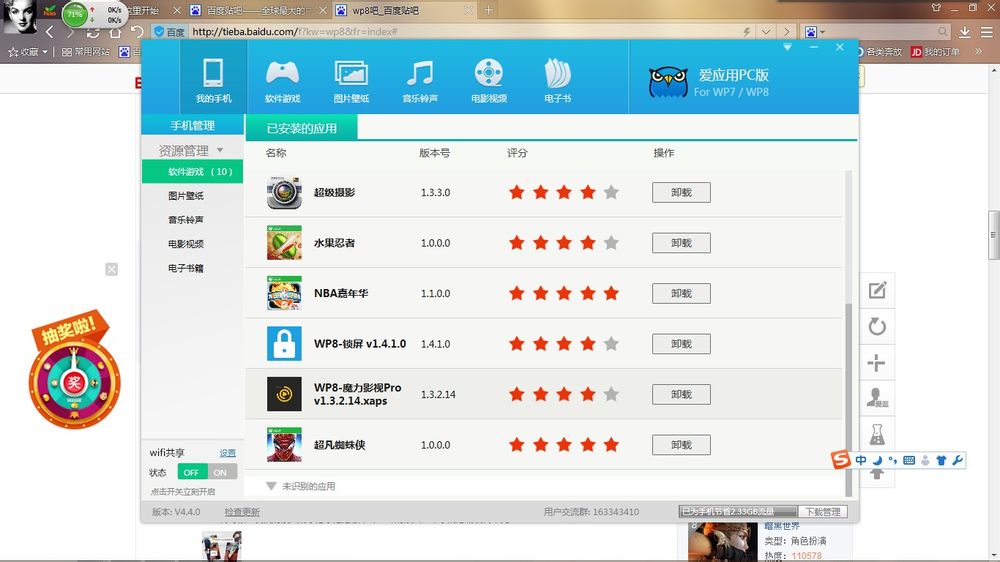The height and width of the screenshot is (562, 1000).
Task: Open the 软件游戏 gamepad section
Action: pos(282,80)
